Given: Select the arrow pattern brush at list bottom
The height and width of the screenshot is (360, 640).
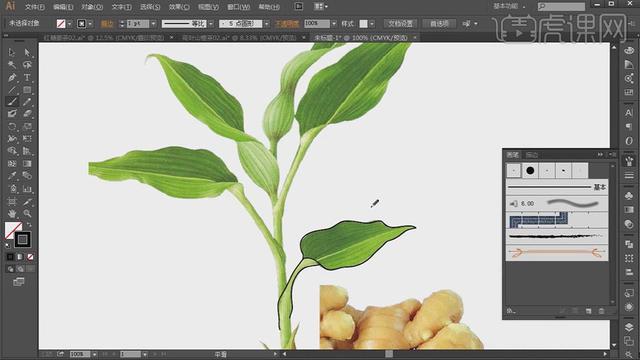Looking at the screenshot, I should (557, 253).
